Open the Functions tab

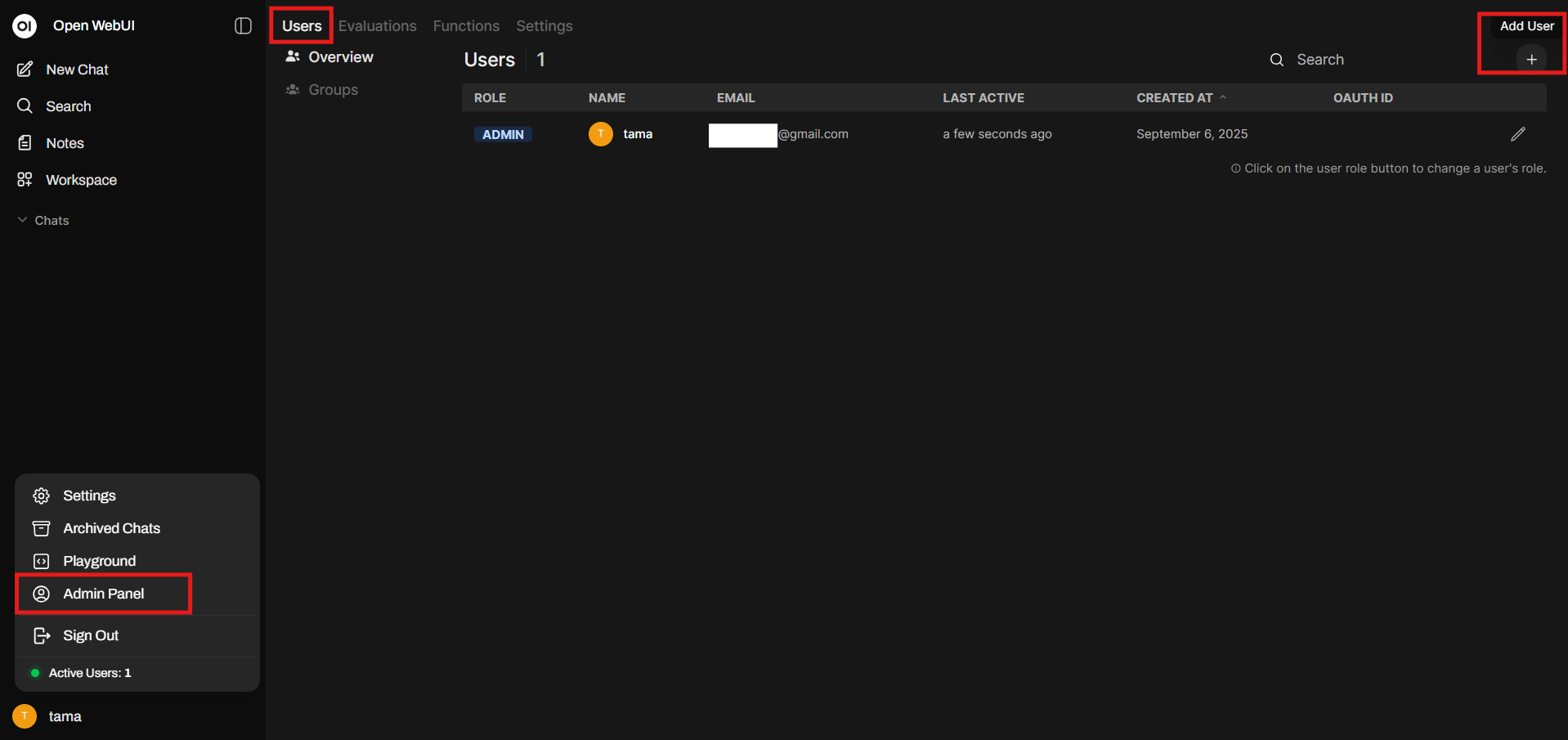click(466, 25)
